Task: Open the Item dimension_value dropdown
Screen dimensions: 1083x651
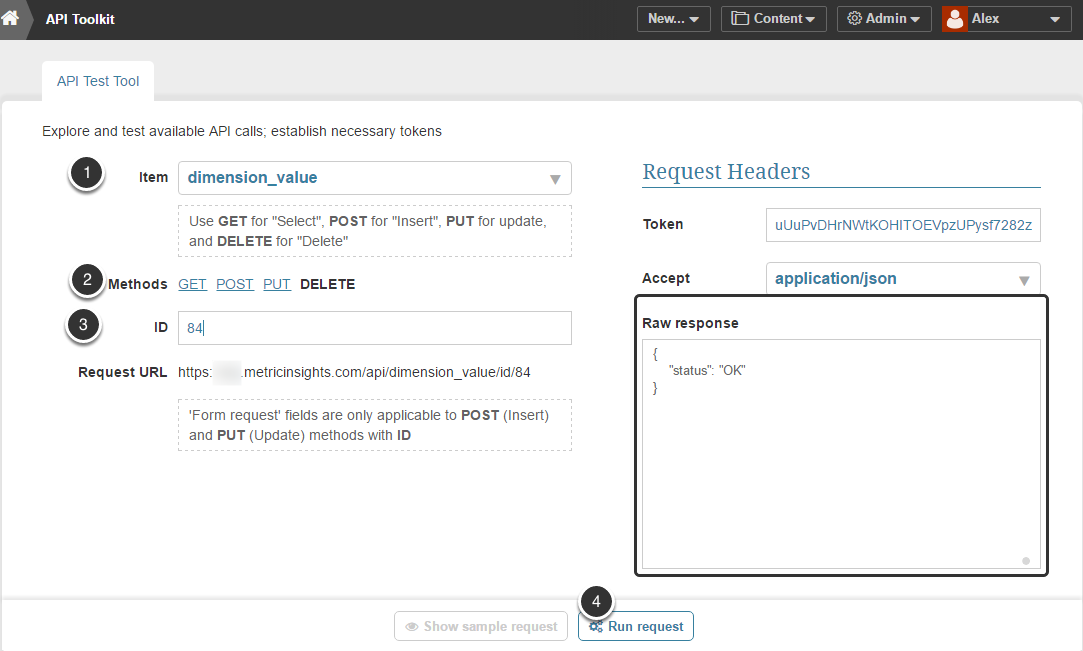Action: coord(374,178)
